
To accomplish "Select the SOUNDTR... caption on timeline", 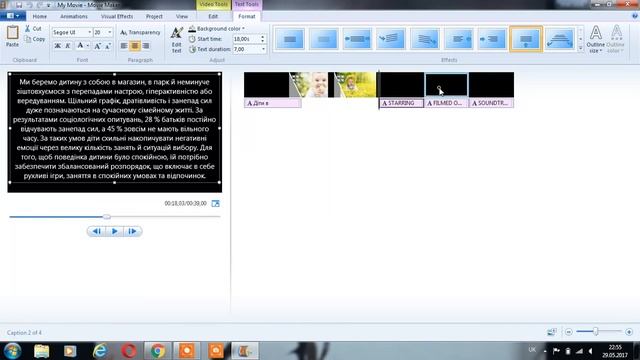I will 491,103.
